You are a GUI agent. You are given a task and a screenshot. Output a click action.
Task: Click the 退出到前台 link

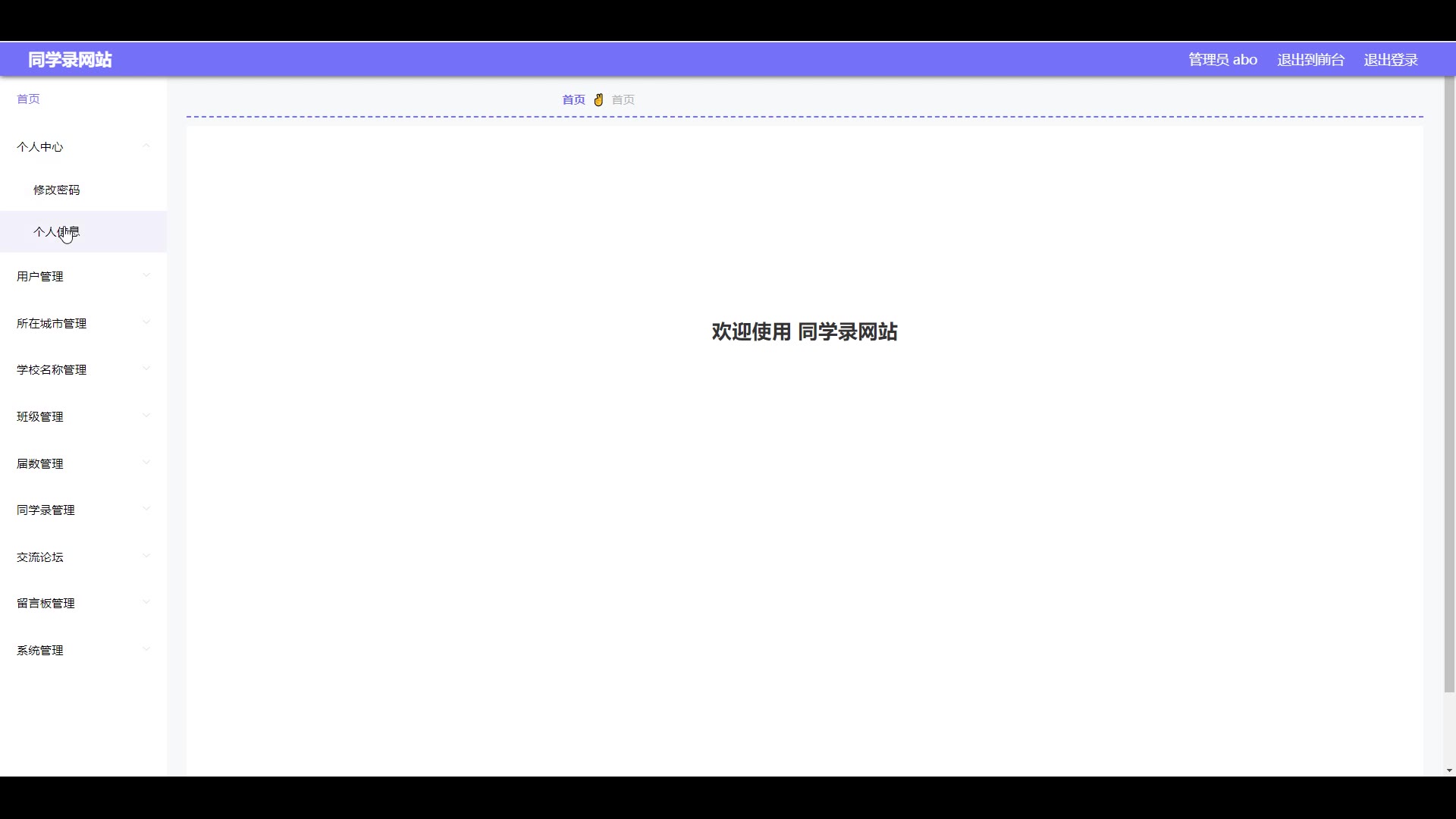coord(1310,60)
